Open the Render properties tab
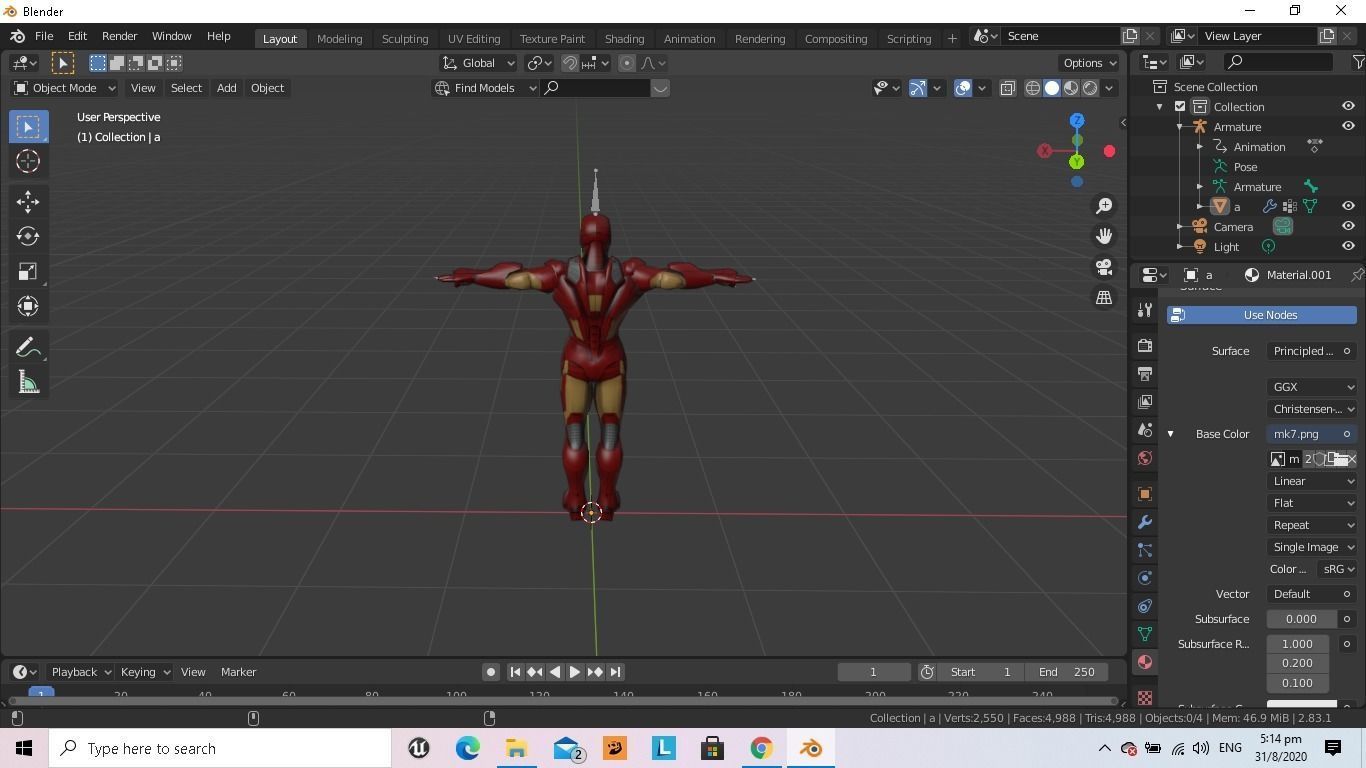Screen dimensions: 1366x768 [1145, 345]
